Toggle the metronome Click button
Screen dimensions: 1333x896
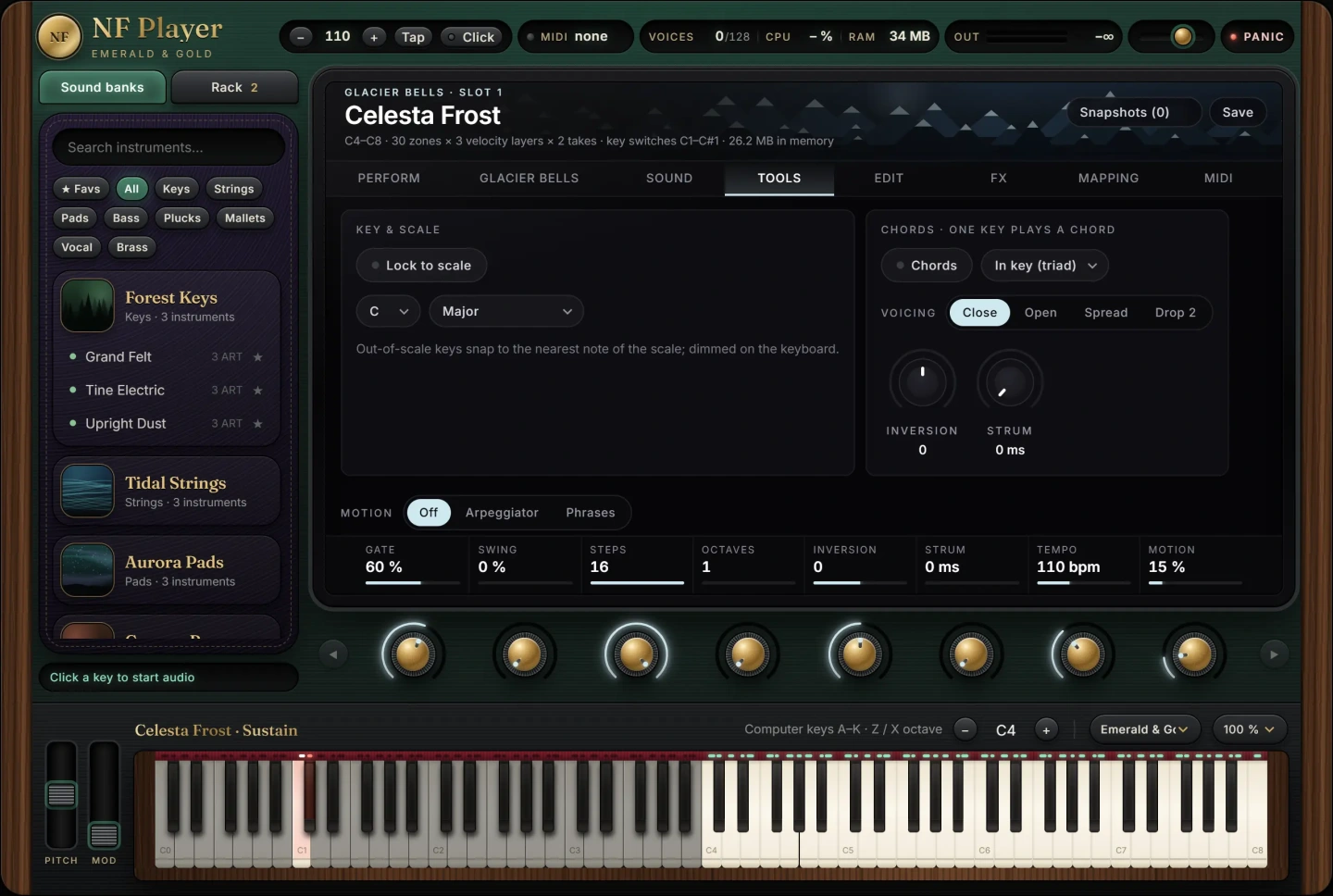click(x=471, y=37)
